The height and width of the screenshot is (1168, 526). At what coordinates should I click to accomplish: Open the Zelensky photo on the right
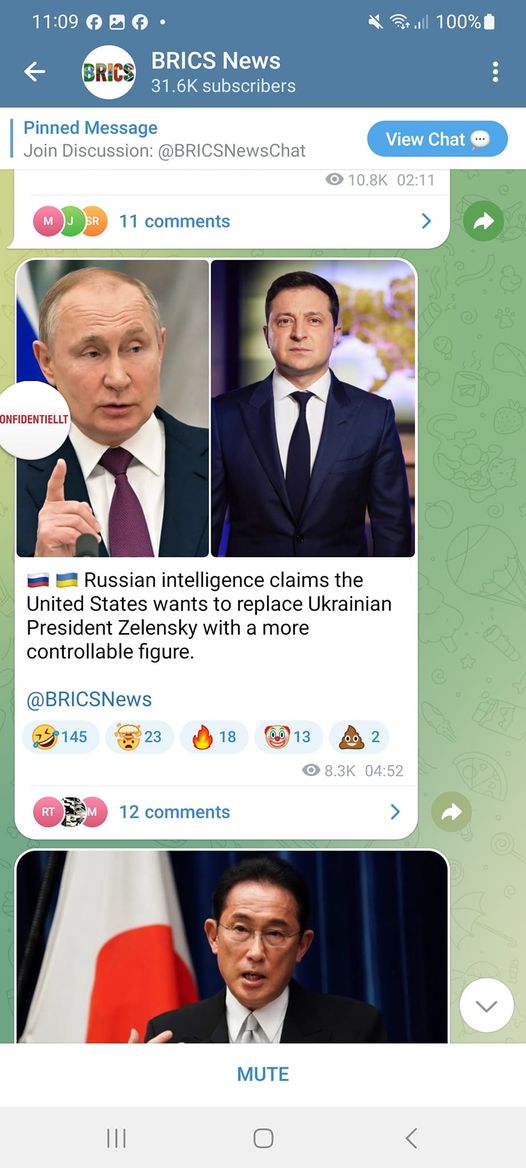(x=313, y=407)
